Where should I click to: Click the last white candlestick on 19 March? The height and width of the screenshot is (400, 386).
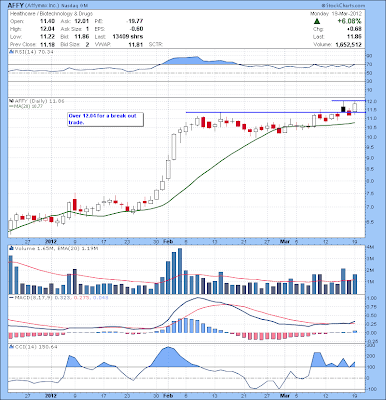tap(355, 107)
